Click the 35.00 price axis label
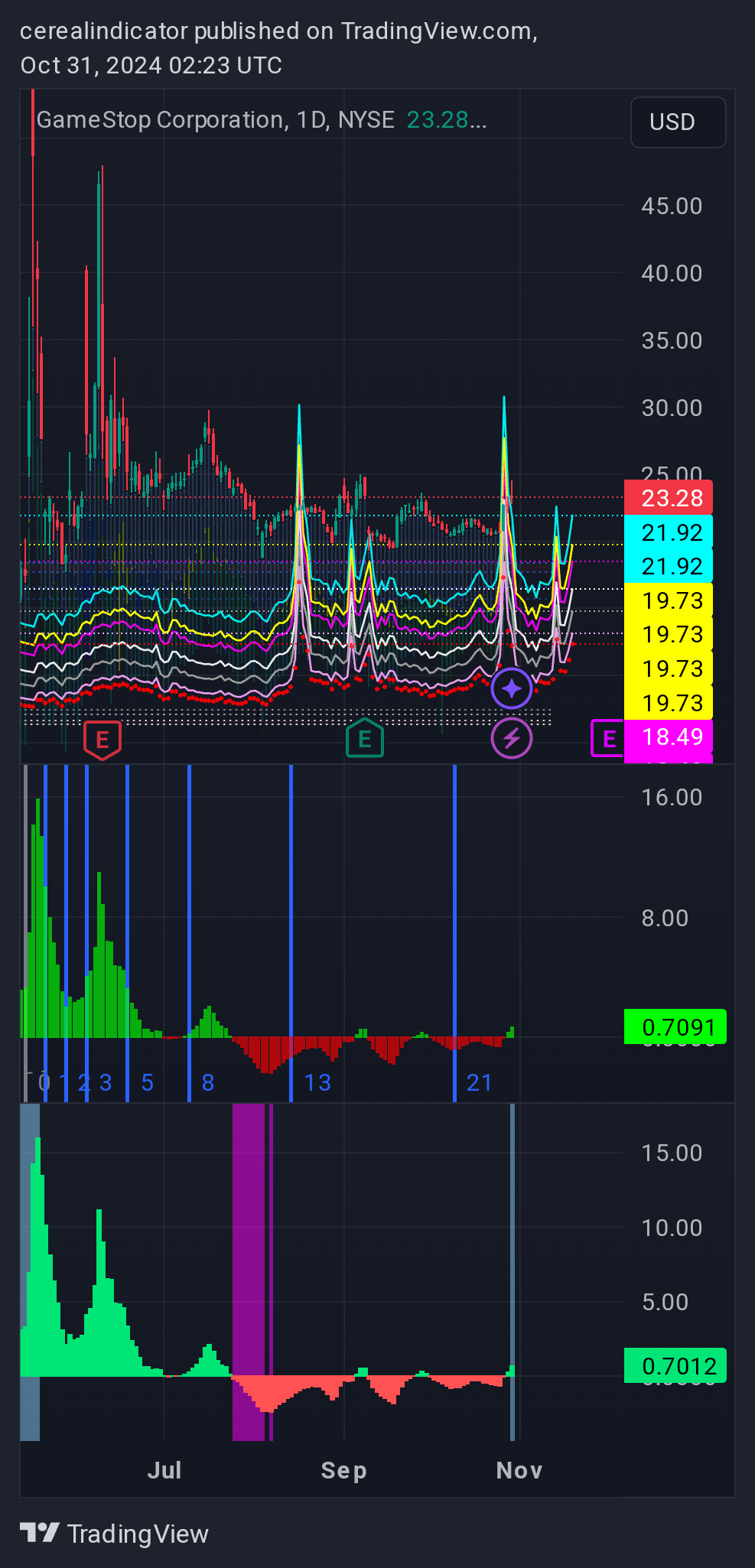The image size is (755, 1568). pyautogui.click(x=672, y=340)
